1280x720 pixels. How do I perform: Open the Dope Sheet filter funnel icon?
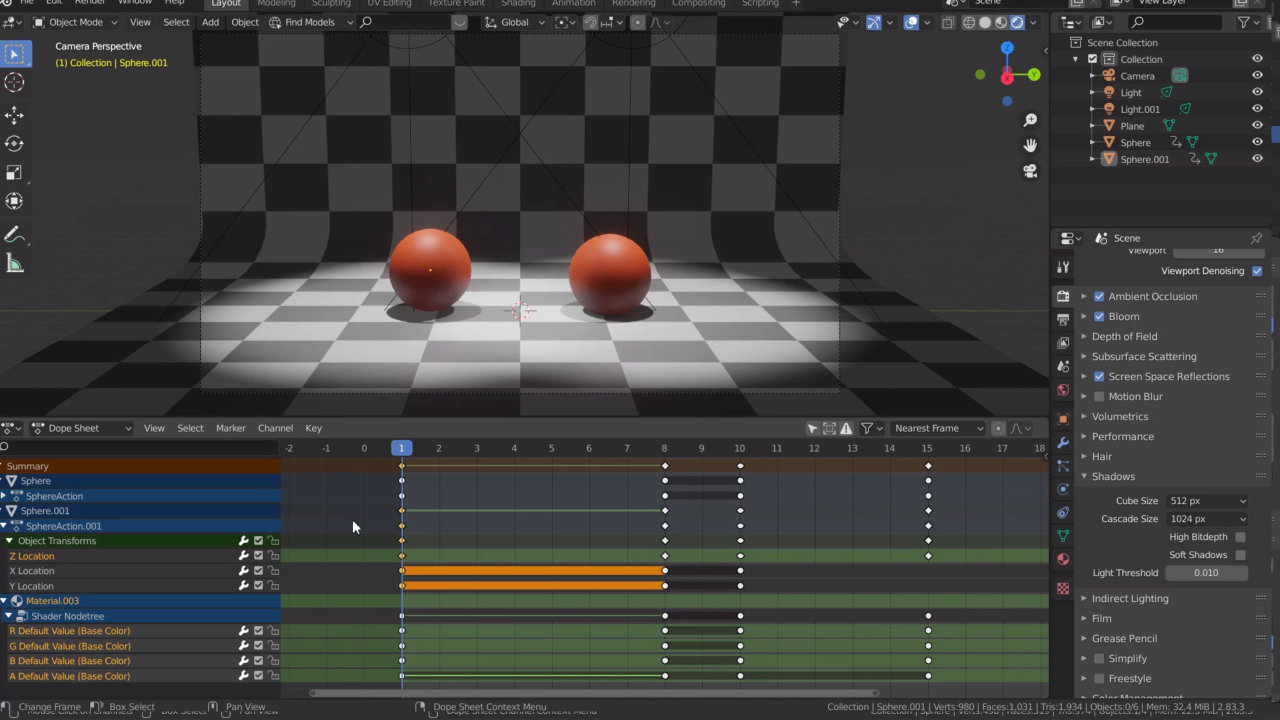click(867, 428)
